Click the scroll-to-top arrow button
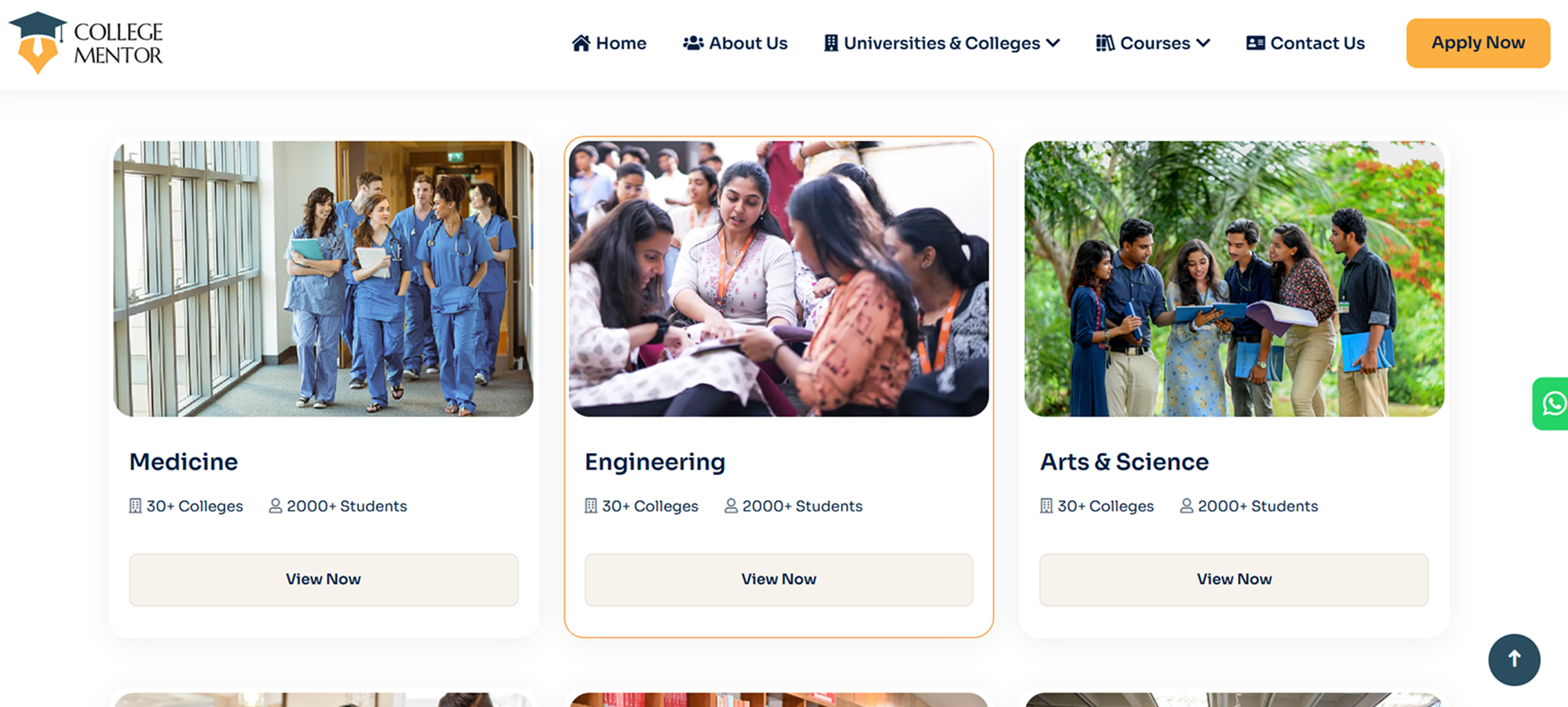The height and width of the screenshot is (707, 1568). 1514,660
